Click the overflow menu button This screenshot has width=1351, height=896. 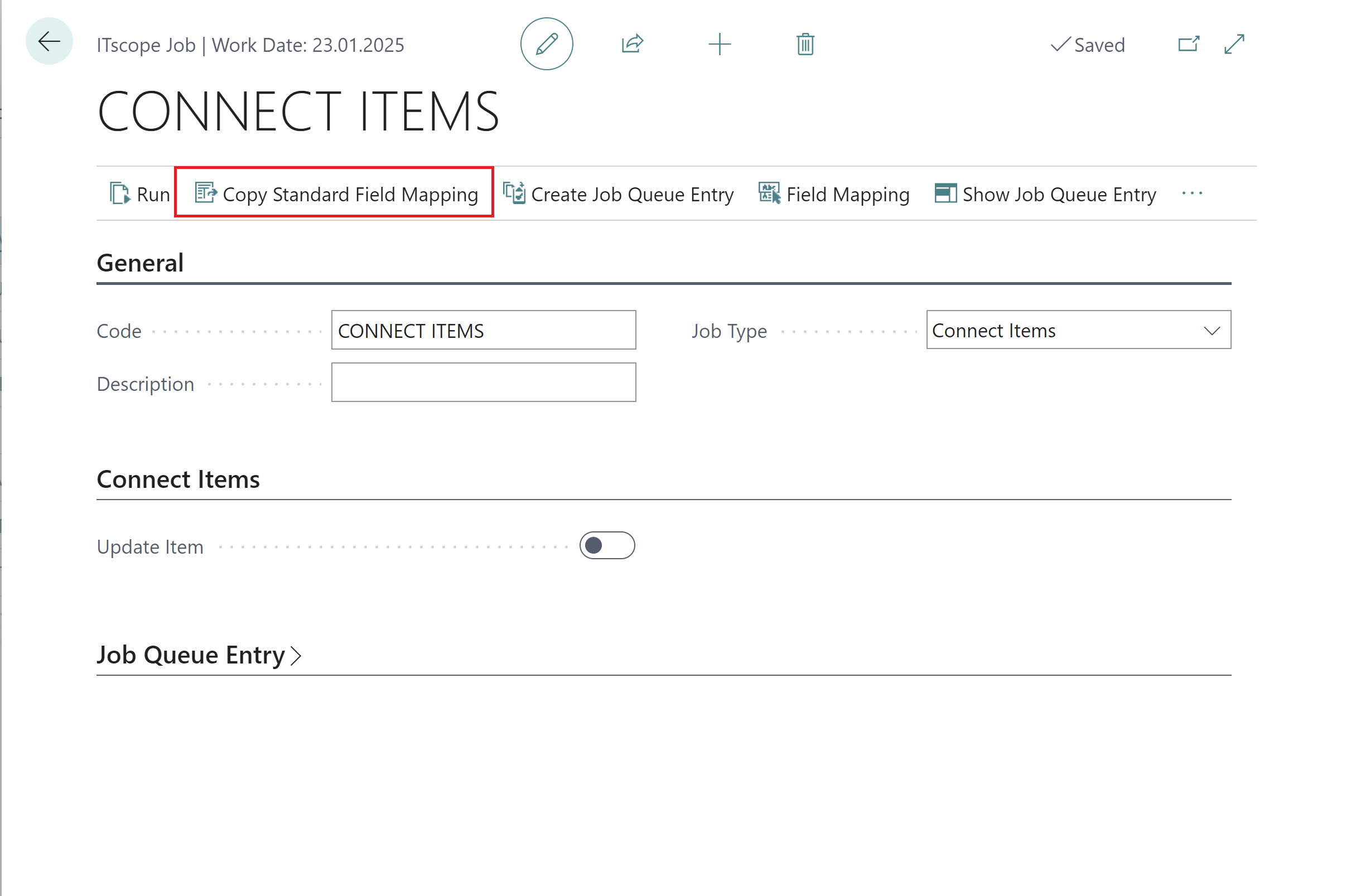coord(1192,193)
